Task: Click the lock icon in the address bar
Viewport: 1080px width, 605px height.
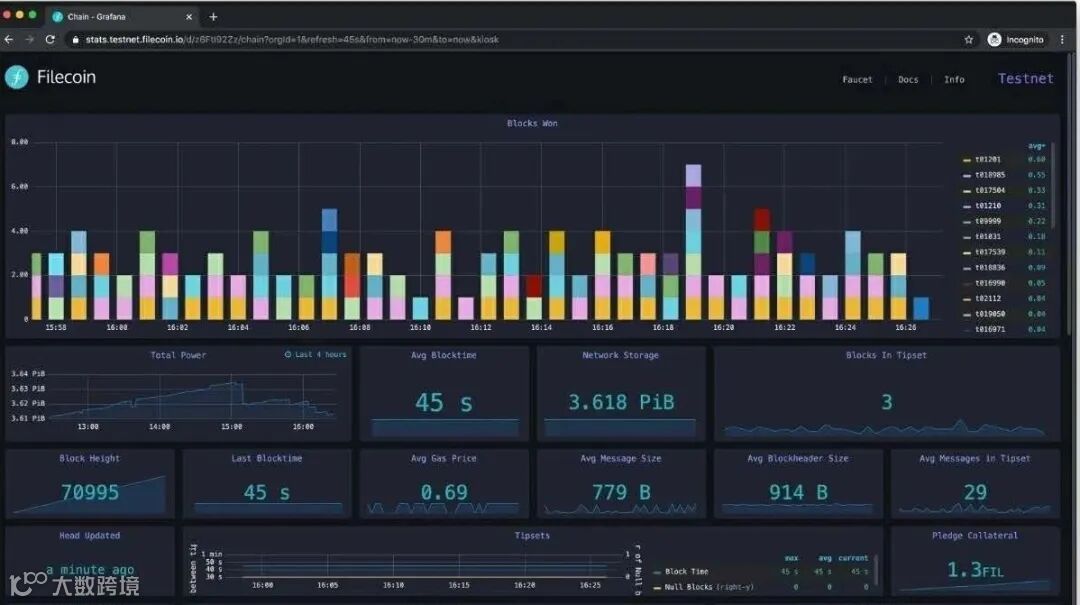Action: tap(75, 40)
